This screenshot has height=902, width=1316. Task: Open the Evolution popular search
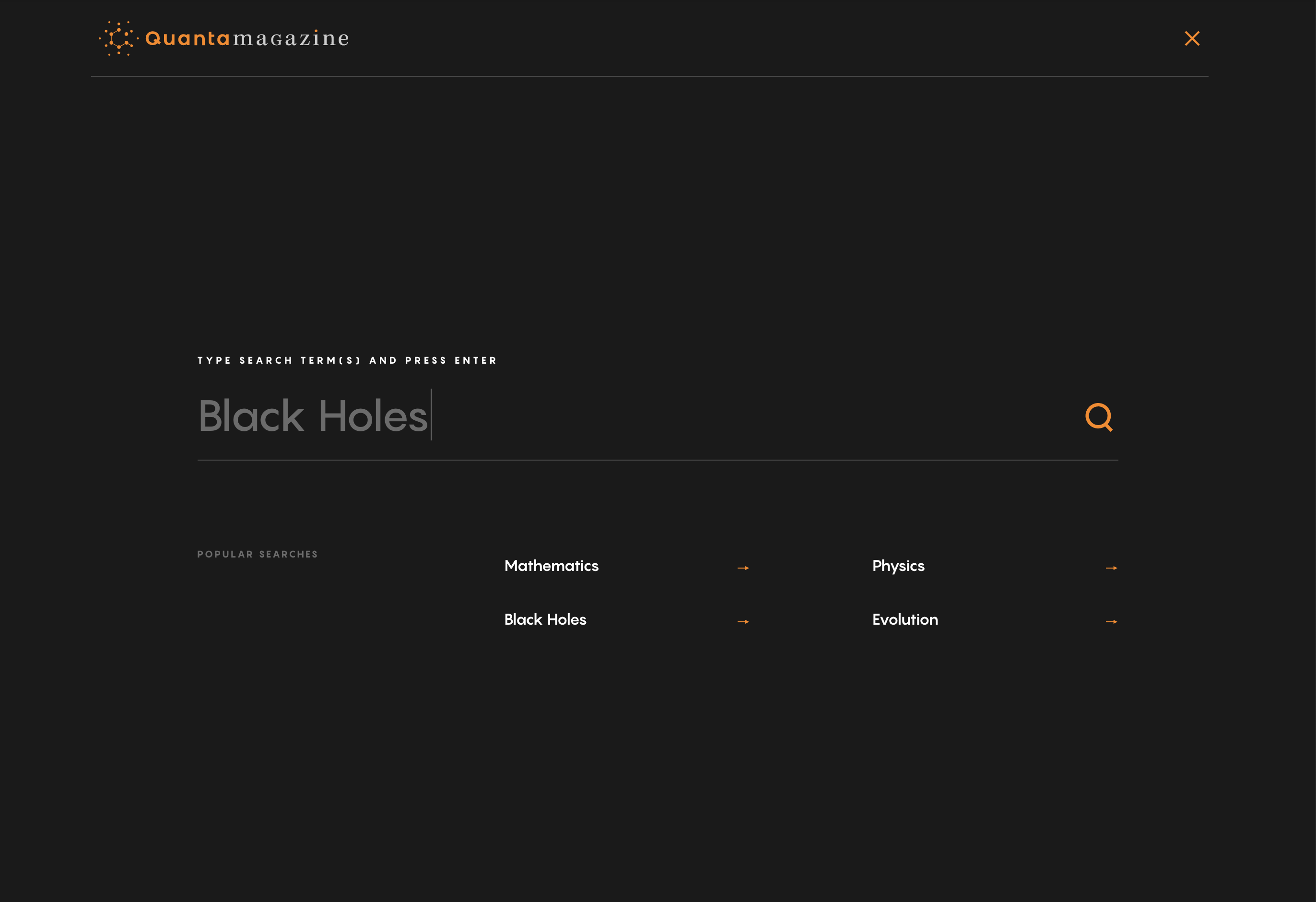(x=905, y=620)
